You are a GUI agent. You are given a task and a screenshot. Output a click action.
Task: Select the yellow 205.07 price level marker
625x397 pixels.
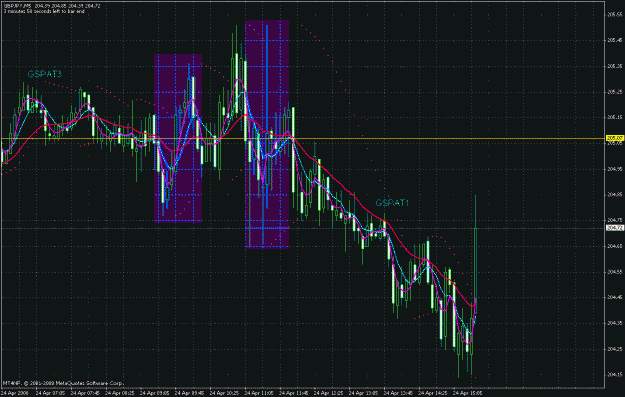point(615,138)
